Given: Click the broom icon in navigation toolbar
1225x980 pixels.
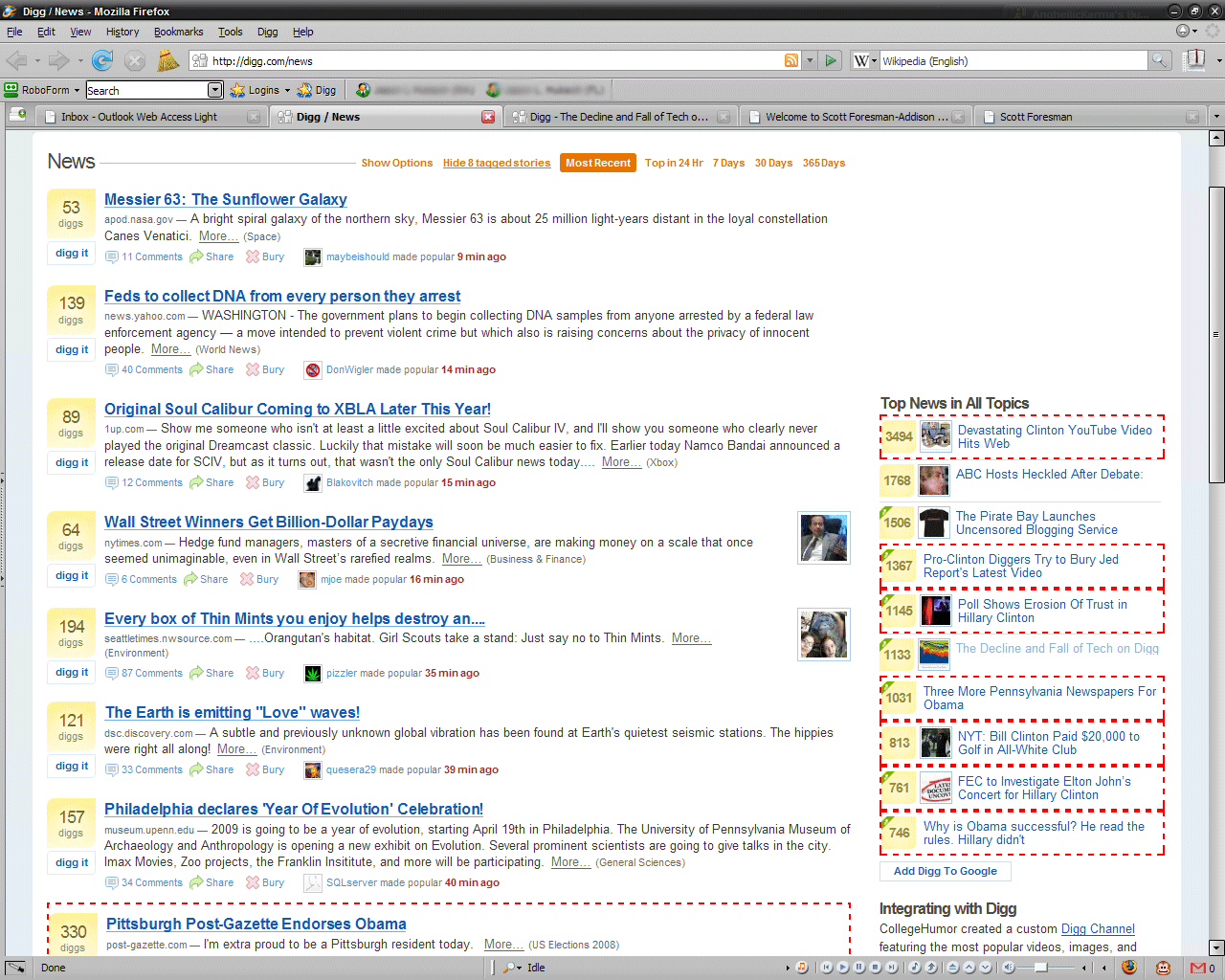Looking at the screenshot, I should tap(168, 61).
